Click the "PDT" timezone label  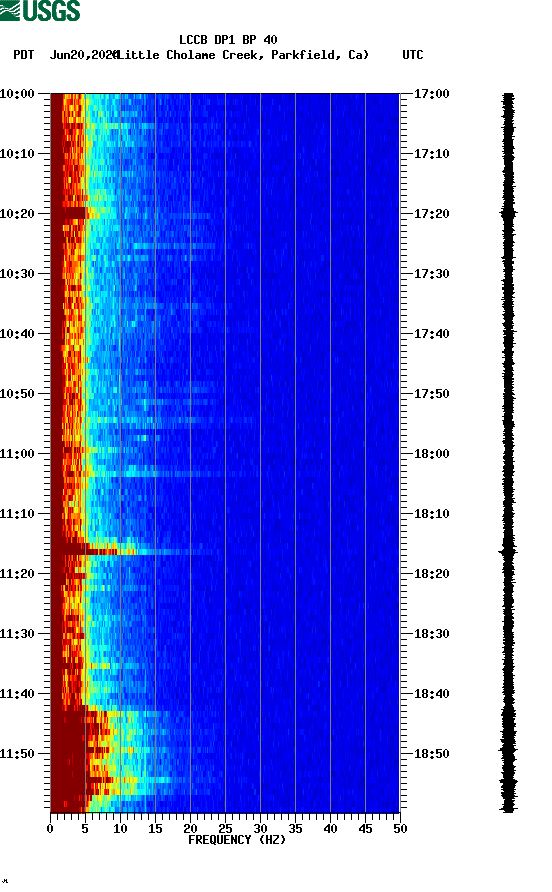(24, 55)
